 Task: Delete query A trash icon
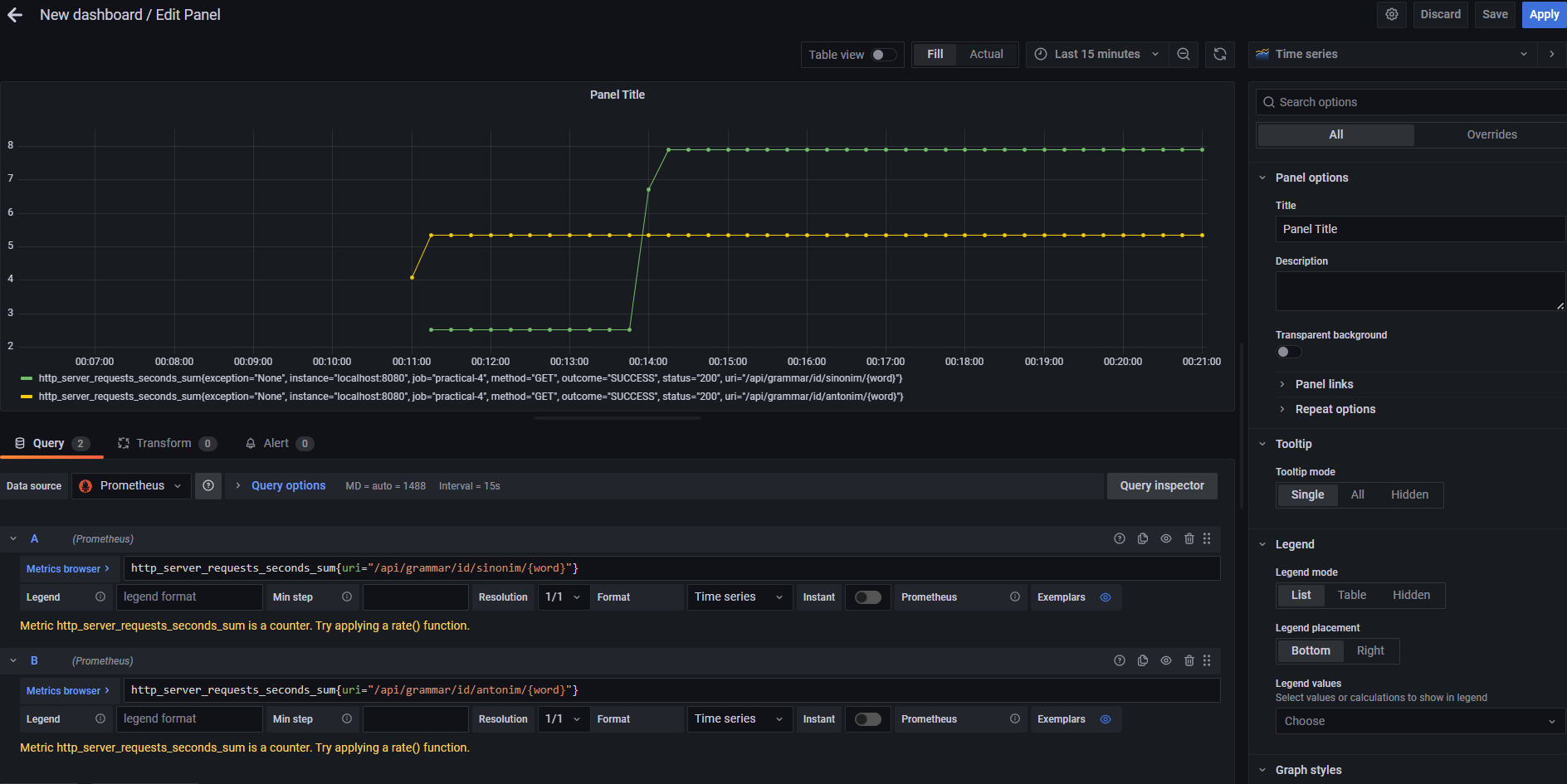pos(1189,538)
